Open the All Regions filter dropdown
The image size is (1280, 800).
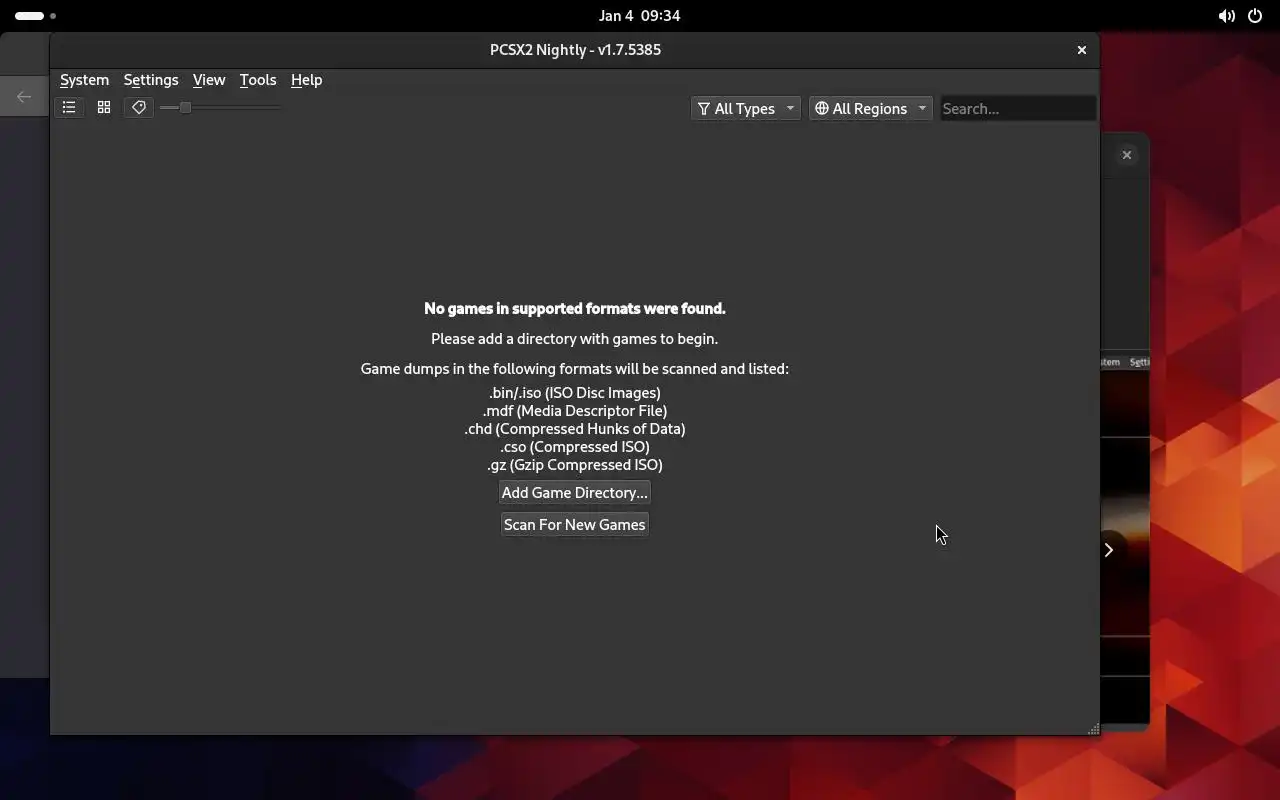pyautogui.click(x=870, y=108)
